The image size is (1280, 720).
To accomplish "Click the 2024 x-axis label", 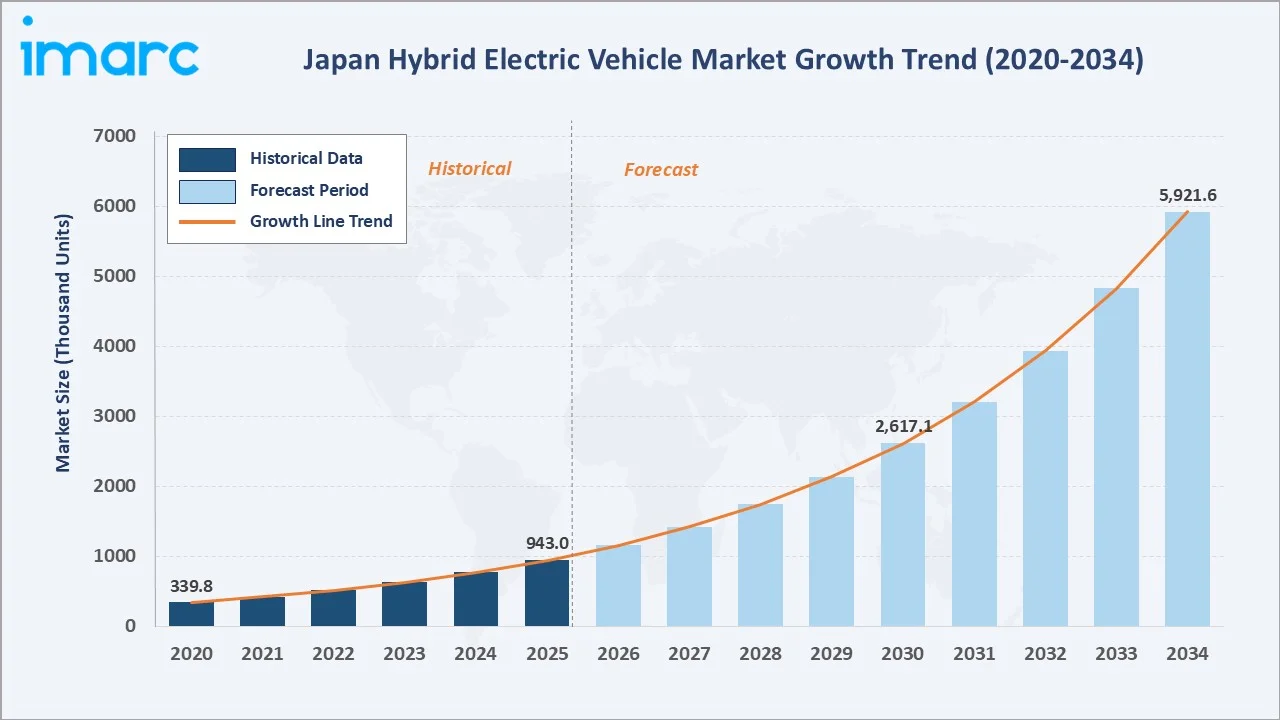I will (475, 654).
